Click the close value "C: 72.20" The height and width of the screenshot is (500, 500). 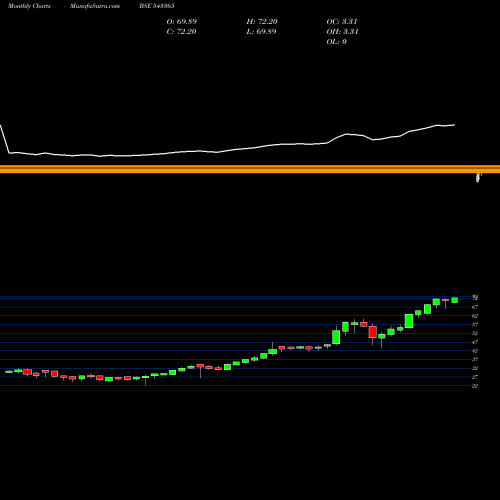pos(181,32)
